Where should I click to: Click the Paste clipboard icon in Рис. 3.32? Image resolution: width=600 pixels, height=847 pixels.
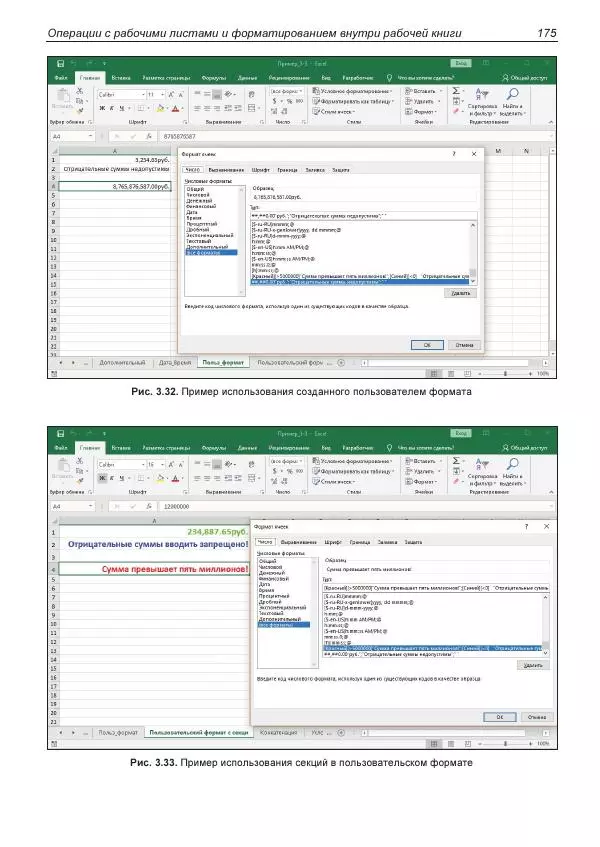tap(63, 95)
